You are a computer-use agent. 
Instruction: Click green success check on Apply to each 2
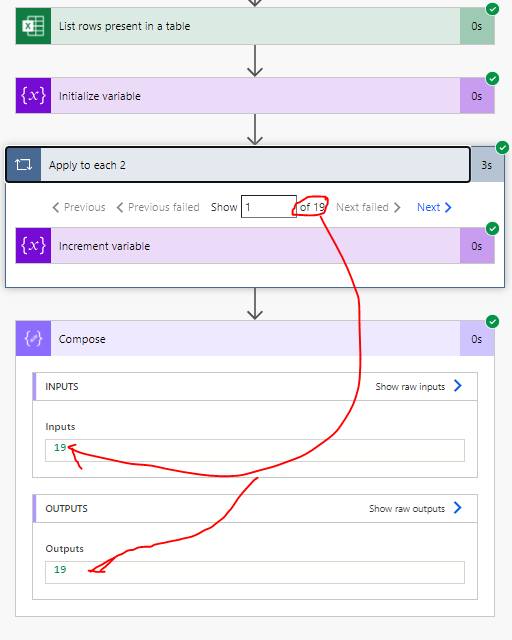tap(502, 147)
